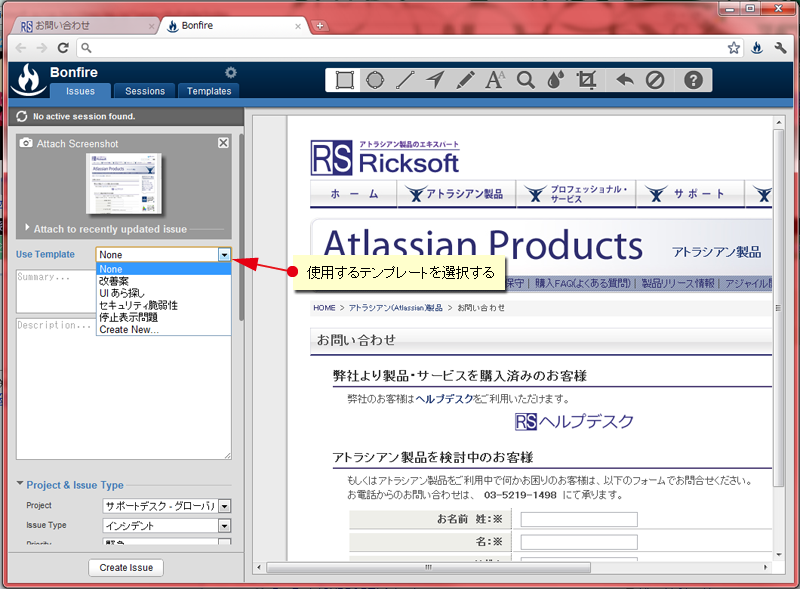
Task: Open Bonfire settings gear
Action: (231, 72)
